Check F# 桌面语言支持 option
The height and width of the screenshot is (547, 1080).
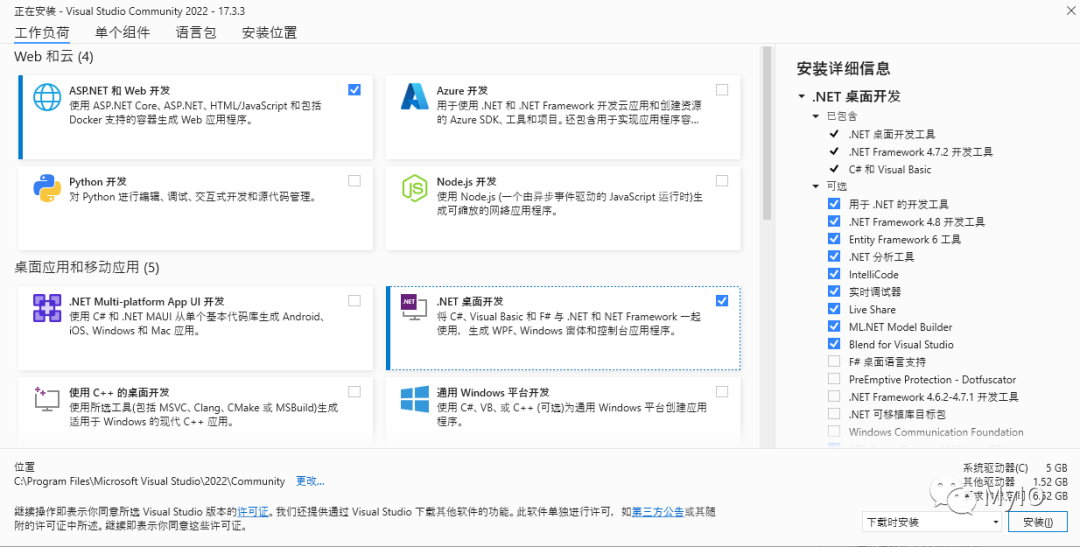pyautogui.click(x=834, y=362)
